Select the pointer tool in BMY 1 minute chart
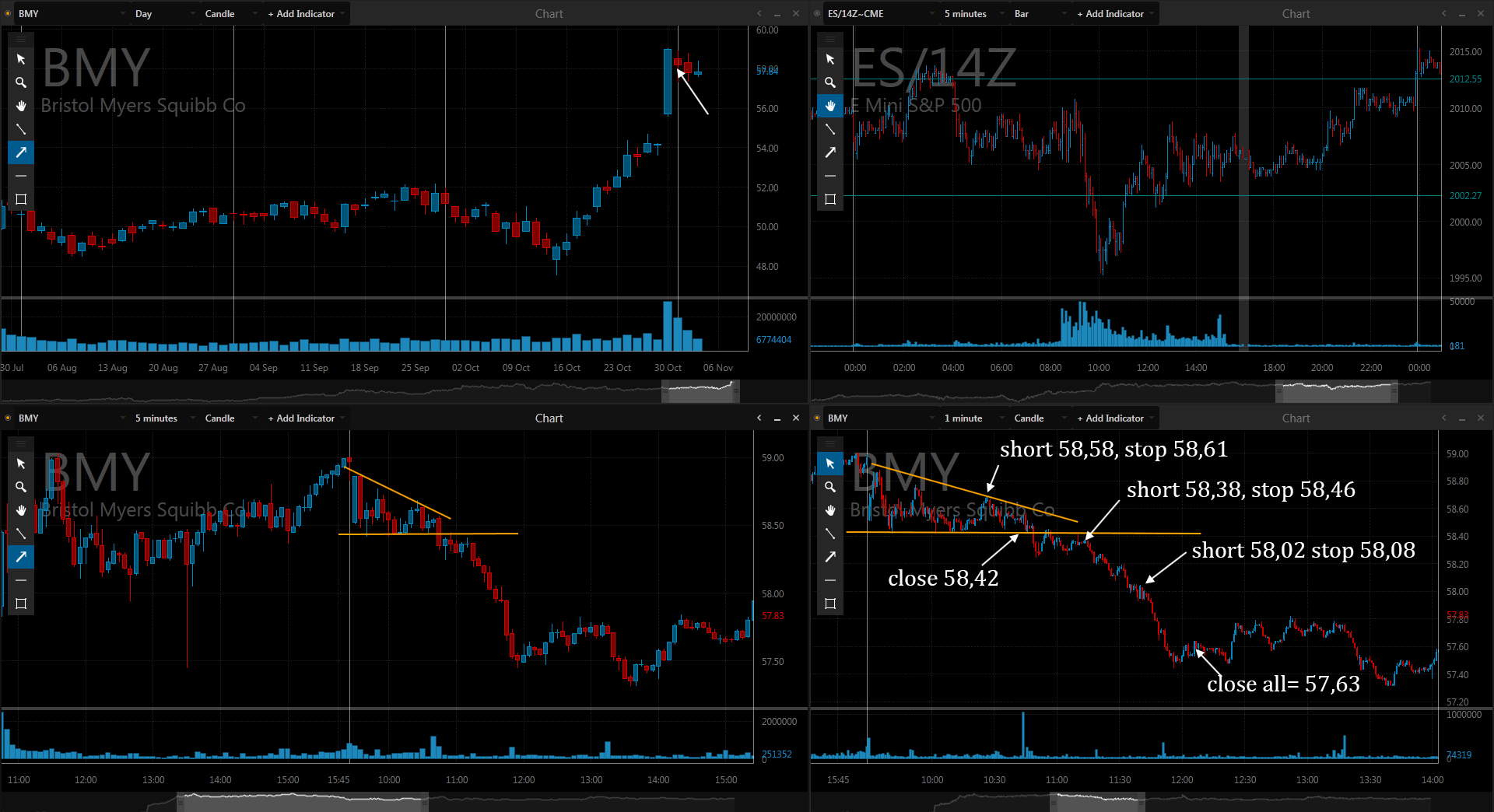 (830, 464)
